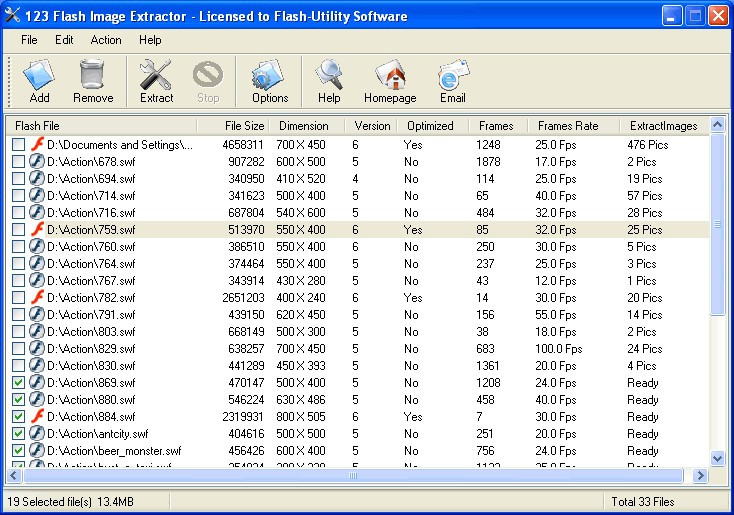734x515 pixels.
Task: Check the box for 678.swf
Action: tap(18, 162)
